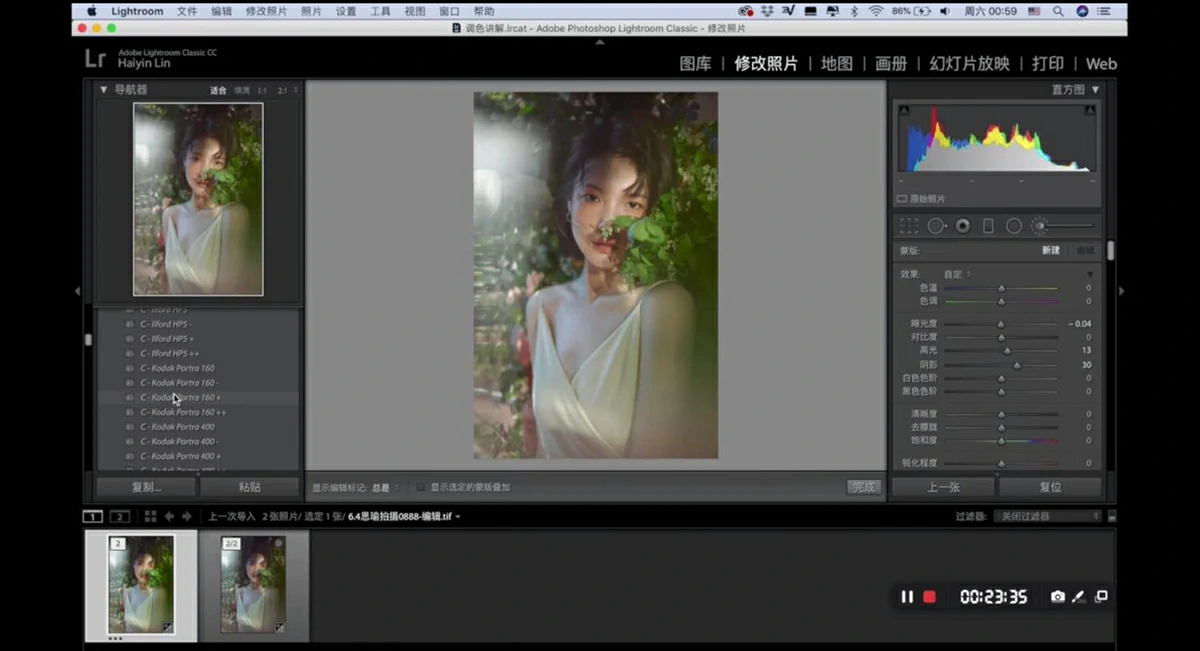Switch to the 画册 Book module
The width and height of the screenshot is (1200, 651).
click(x=891, y=63)
